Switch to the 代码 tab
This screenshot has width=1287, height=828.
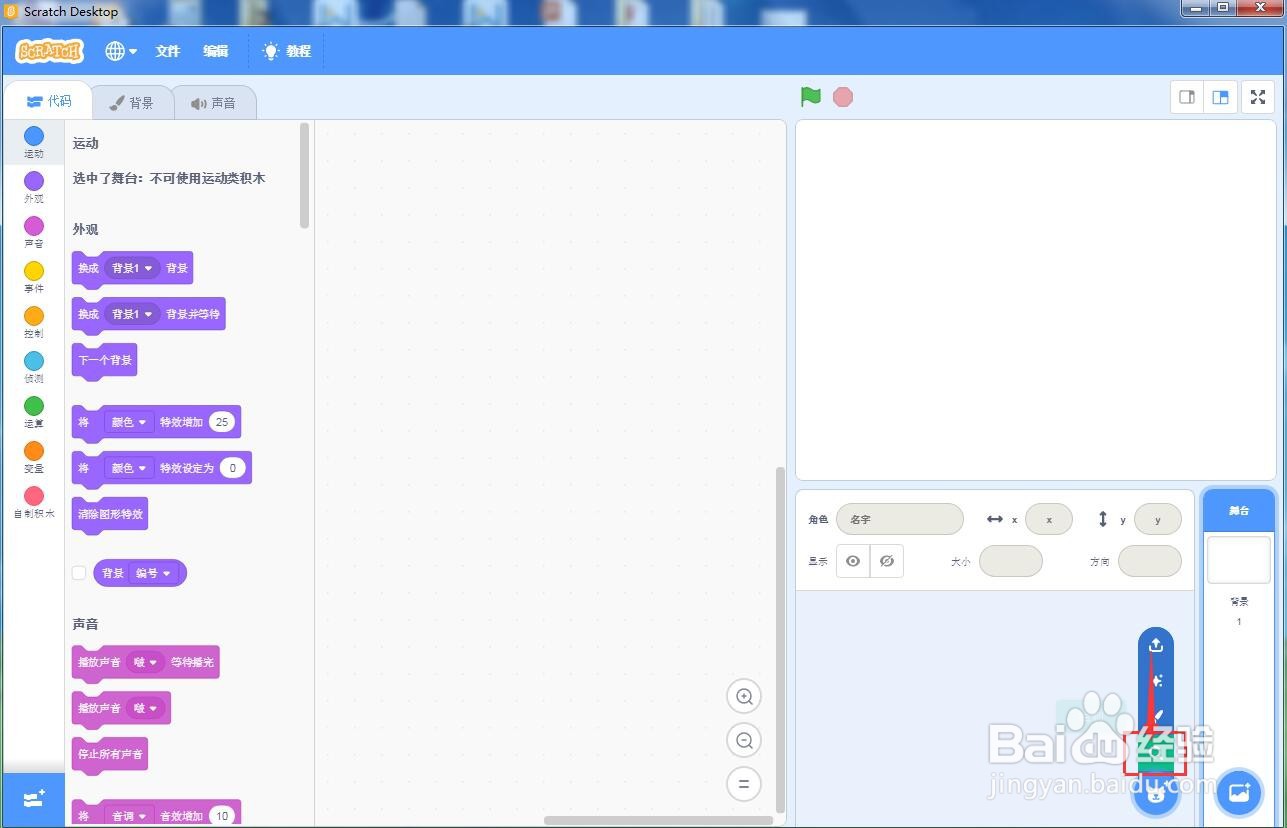click(x=48, y=101)
